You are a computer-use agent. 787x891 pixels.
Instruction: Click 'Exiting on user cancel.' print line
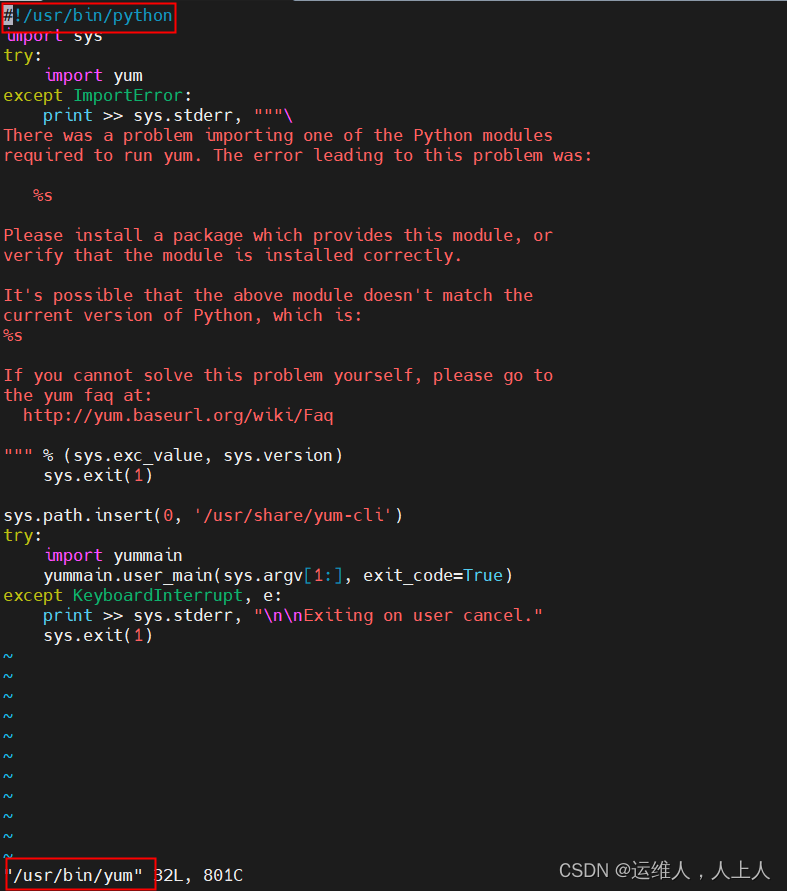coord(293,615)
